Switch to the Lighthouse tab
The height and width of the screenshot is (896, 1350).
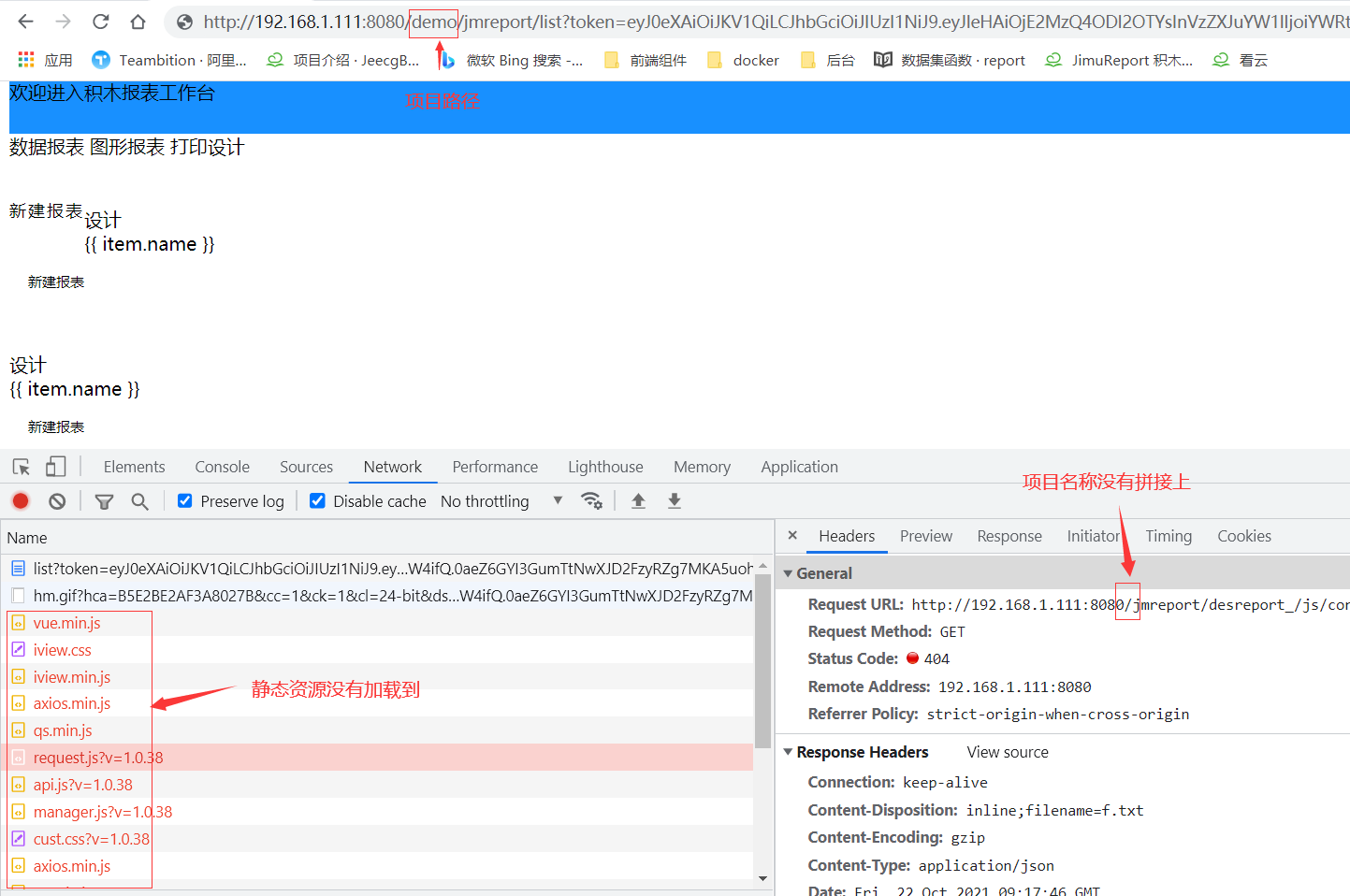point(605,467)
